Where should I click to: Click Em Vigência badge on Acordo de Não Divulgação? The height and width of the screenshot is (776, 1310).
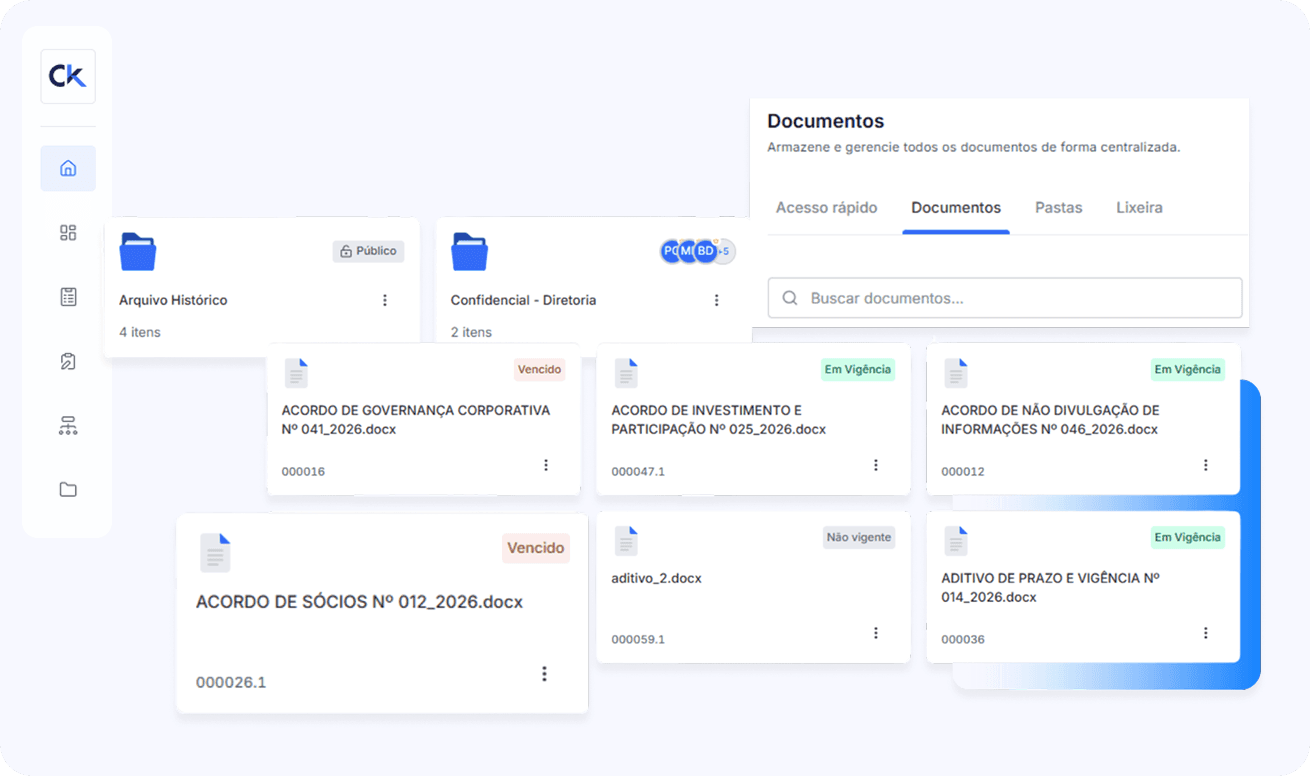tap(1187, 369)
